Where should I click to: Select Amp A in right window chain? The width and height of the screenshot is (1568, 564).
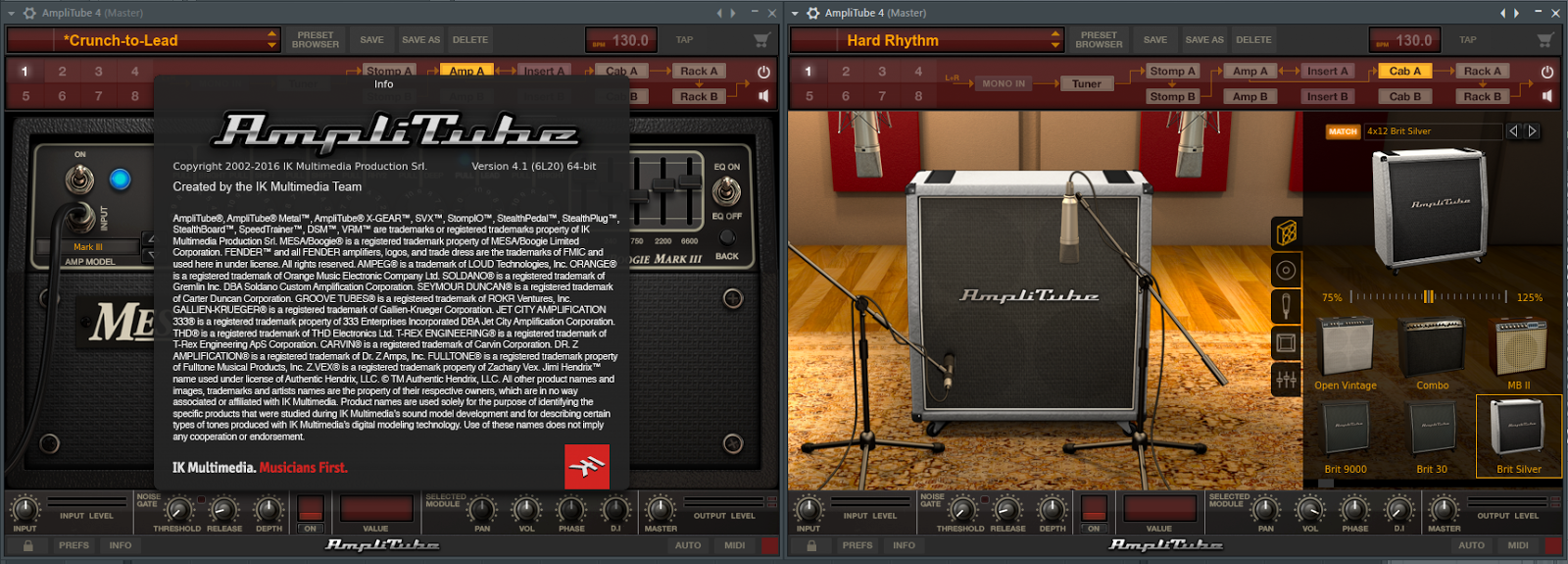point(1250,71)
